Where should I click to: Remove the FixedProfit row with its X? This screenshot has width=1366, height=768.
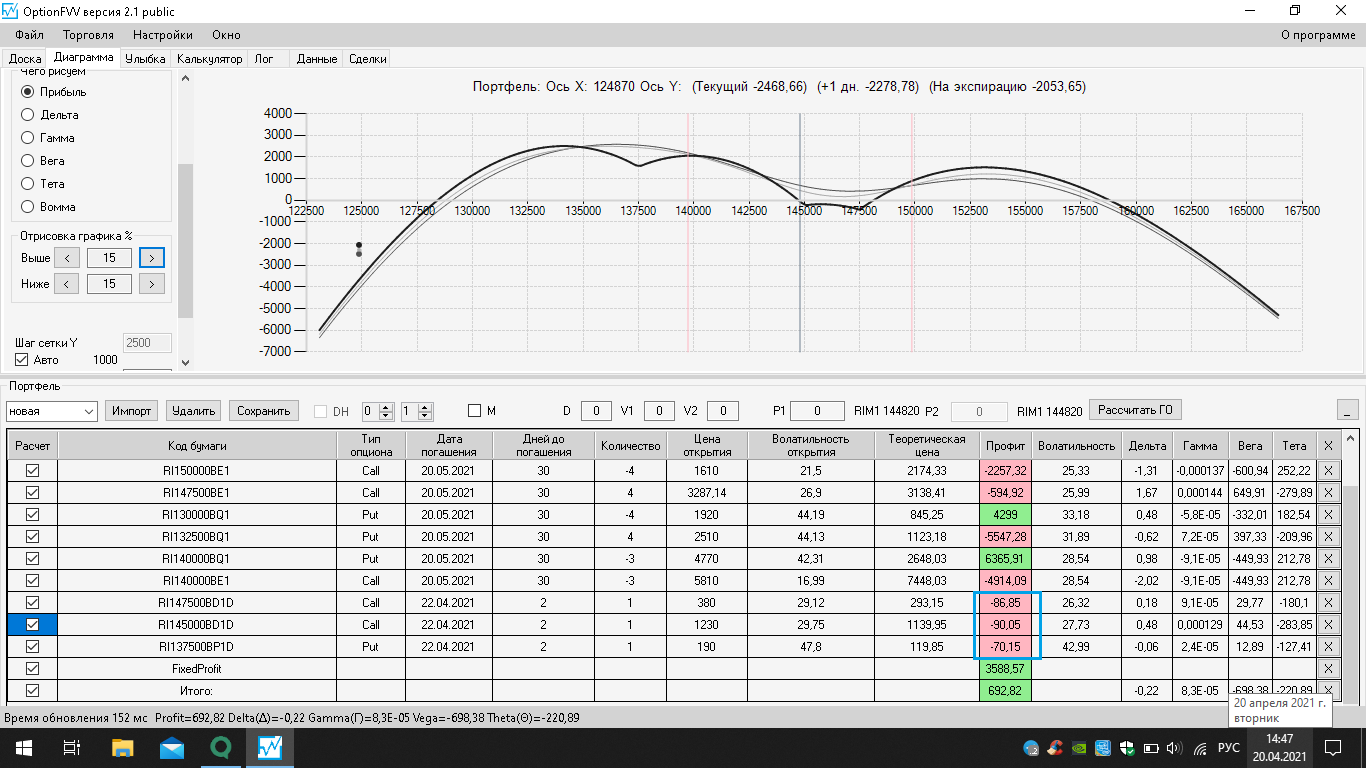(1328, 668)
